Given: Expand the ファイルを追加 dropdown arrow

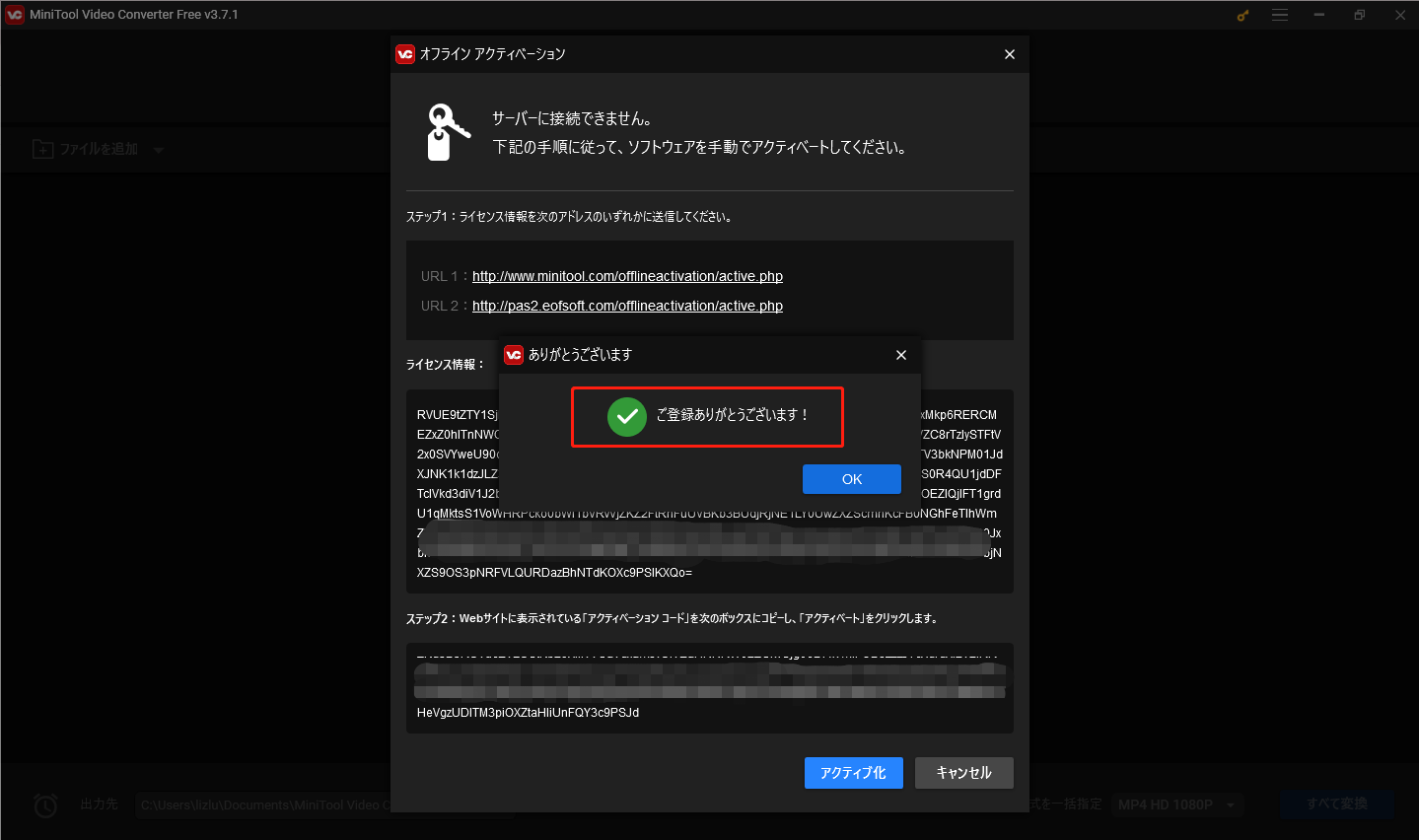Looking at the screenshot, I should click(159, 150).
